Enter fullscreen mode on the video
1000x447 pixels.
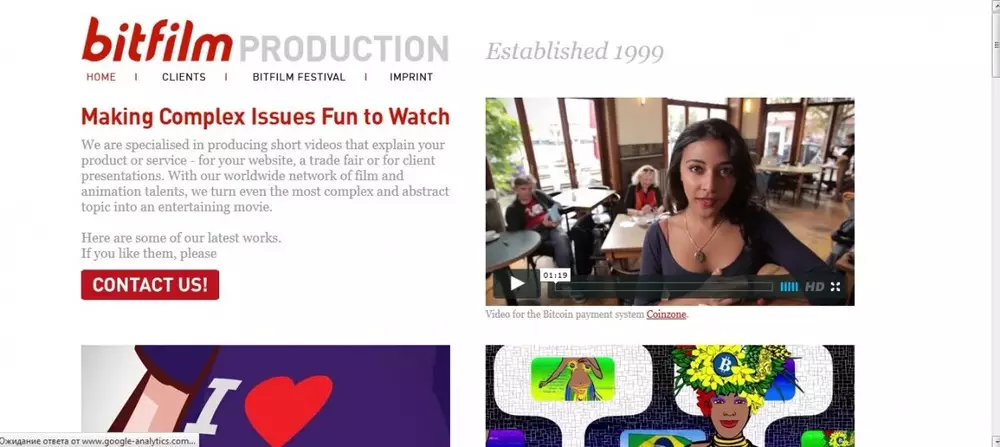(x=835, y=287)
